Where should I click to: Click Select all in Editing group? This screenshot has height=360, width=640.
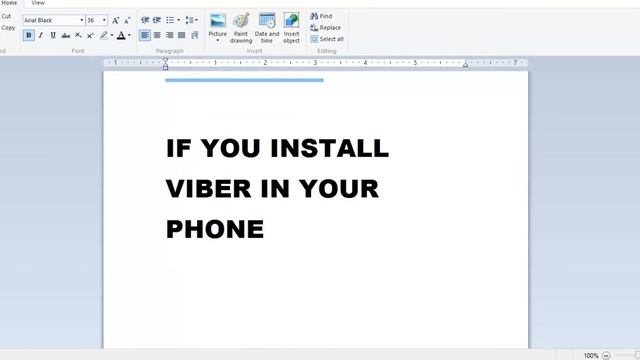click(x=327, y=39)
